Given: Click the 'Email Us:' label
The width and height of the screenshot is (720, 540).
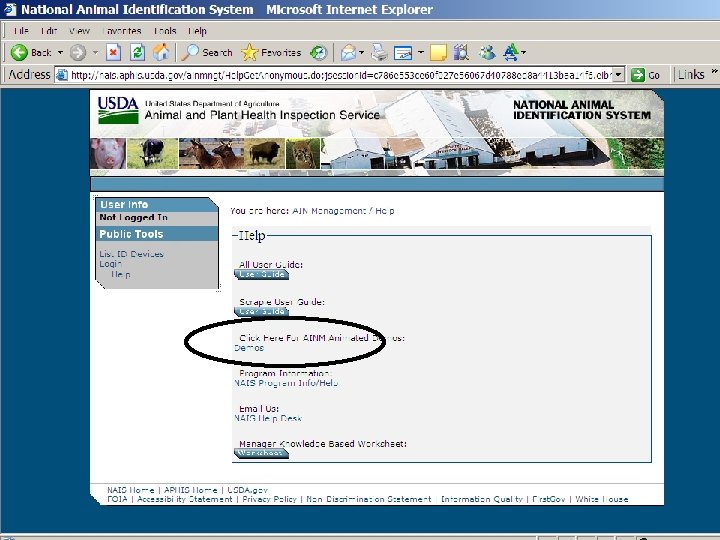Looking at the screenshot, I should click(x=259, y=409).
